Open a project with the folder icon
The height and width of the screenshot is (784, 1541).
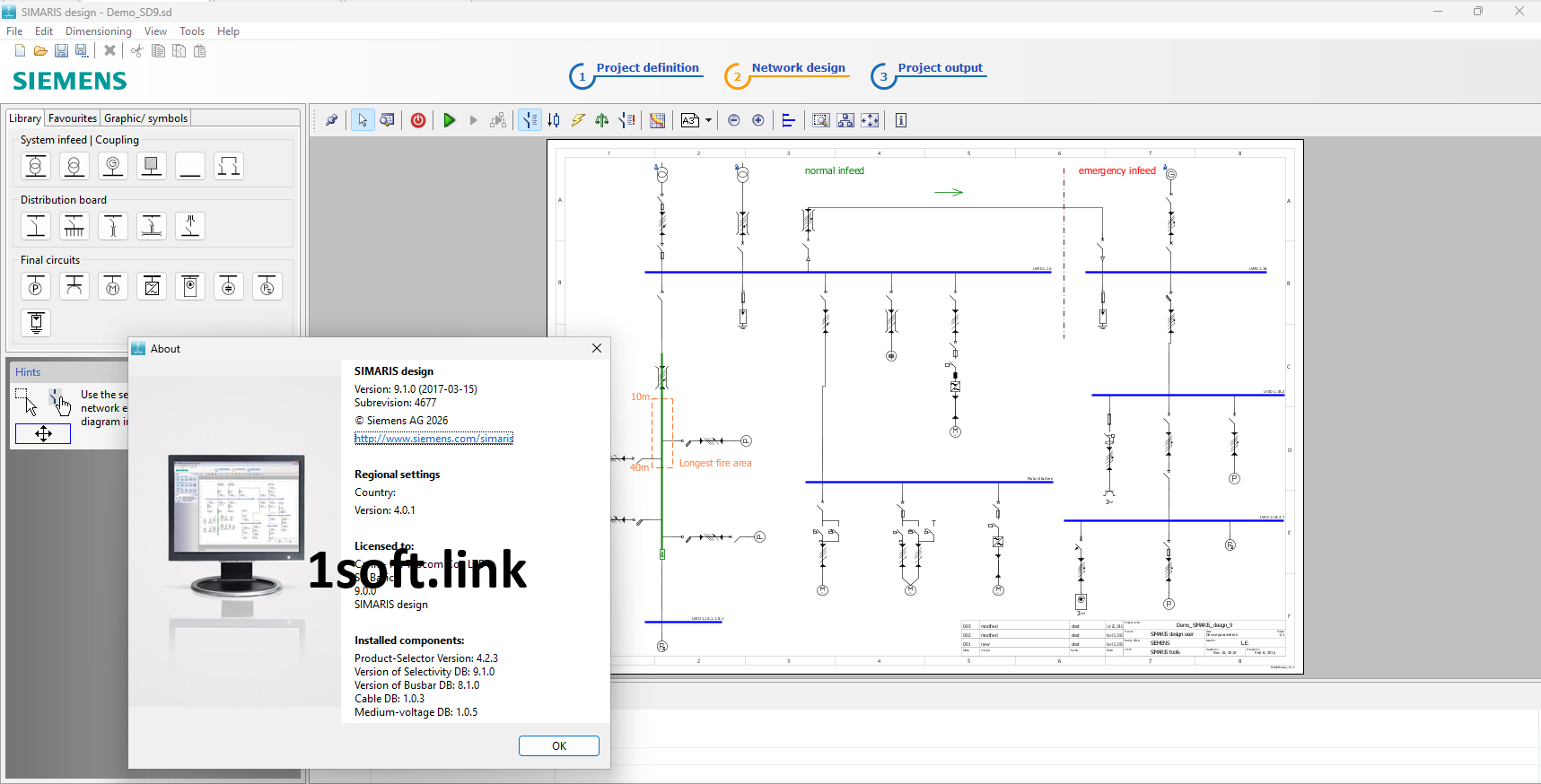pos(40,51)
